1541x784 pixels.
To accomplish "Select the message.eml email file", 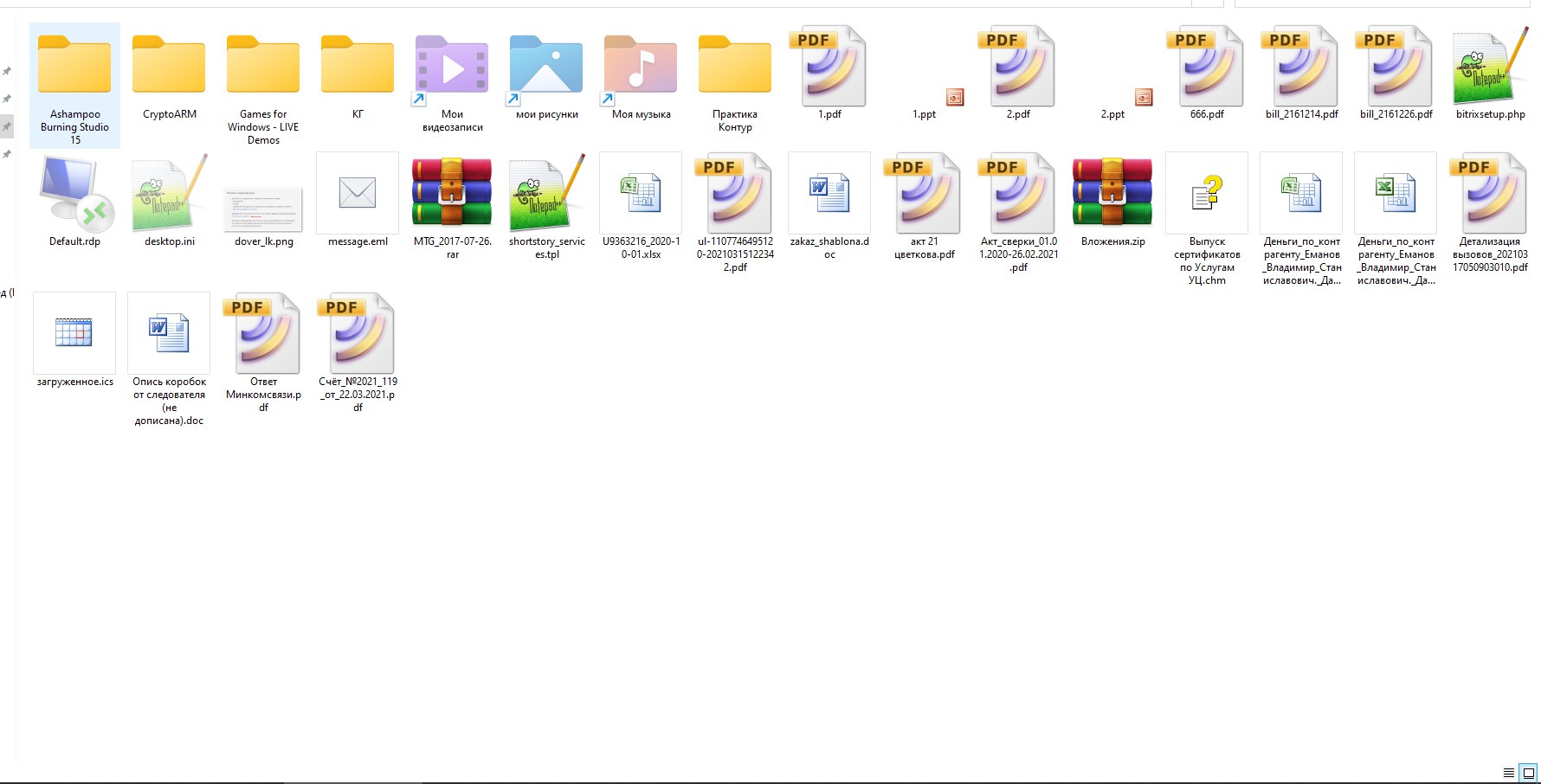I will 358,202.
